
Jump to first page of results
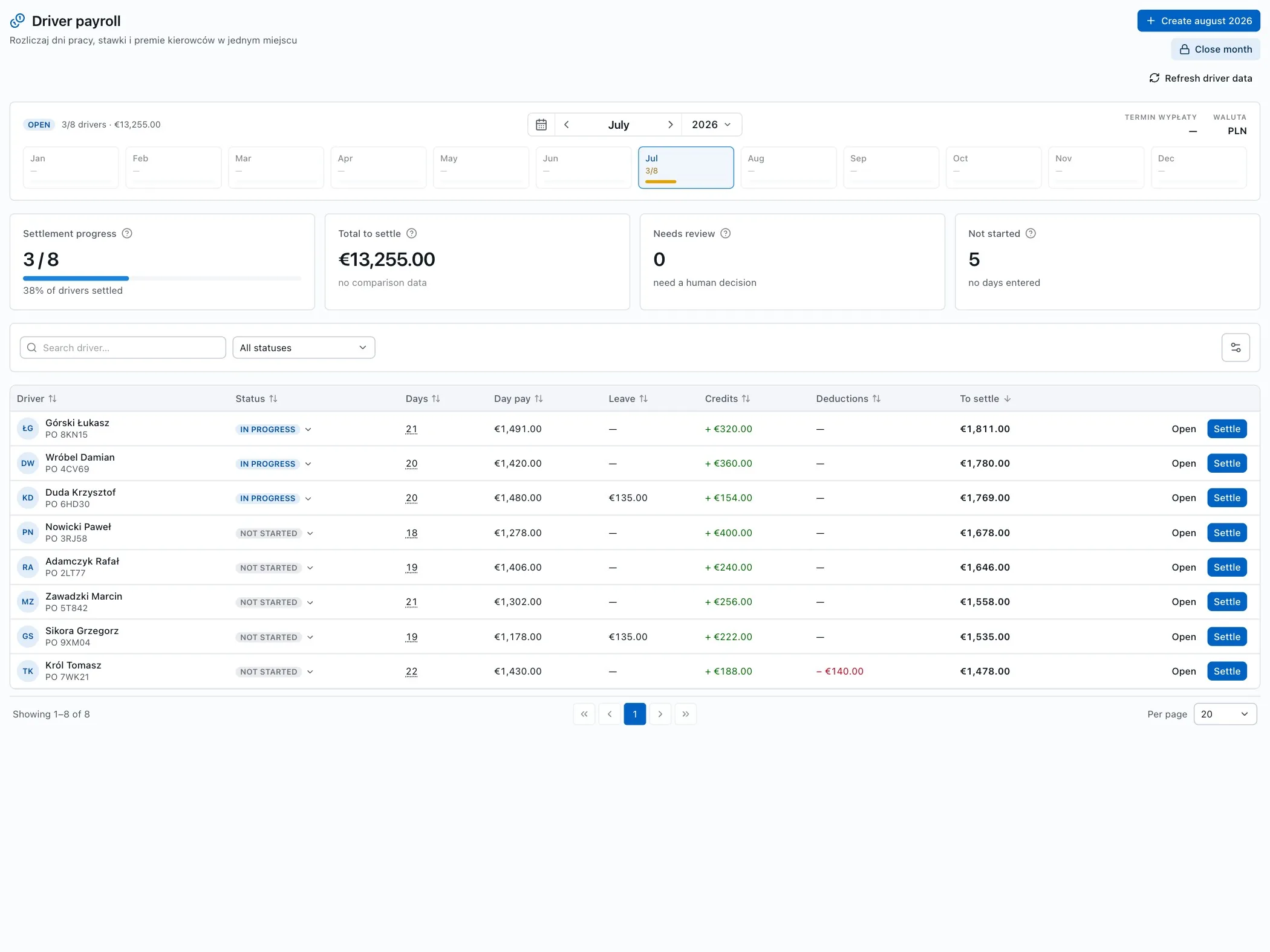(584, 714)
